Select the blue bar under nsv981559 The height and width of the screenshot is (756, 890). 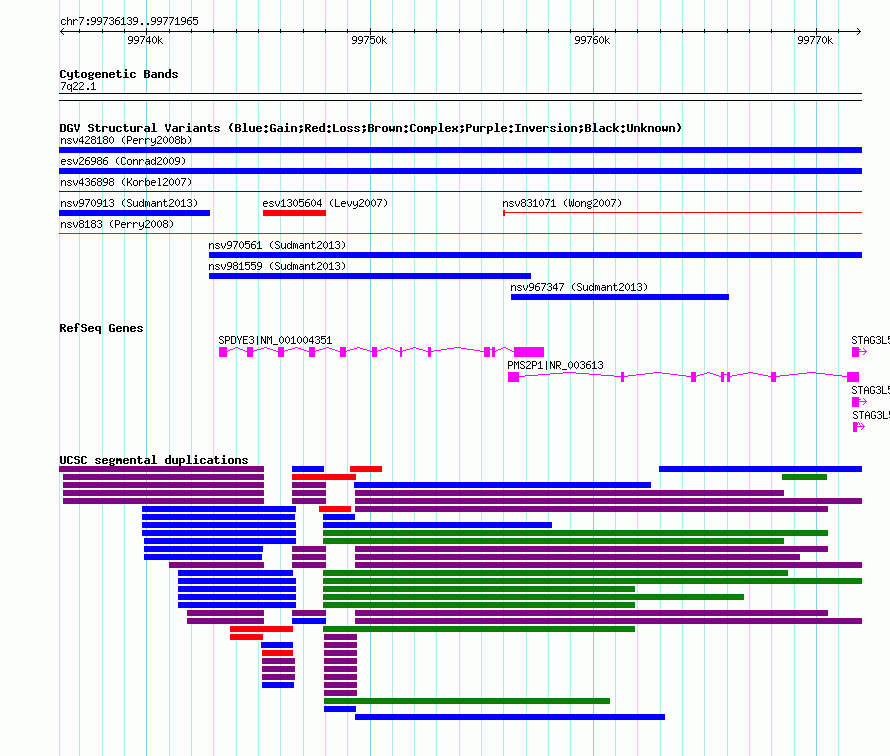(370, 276)
